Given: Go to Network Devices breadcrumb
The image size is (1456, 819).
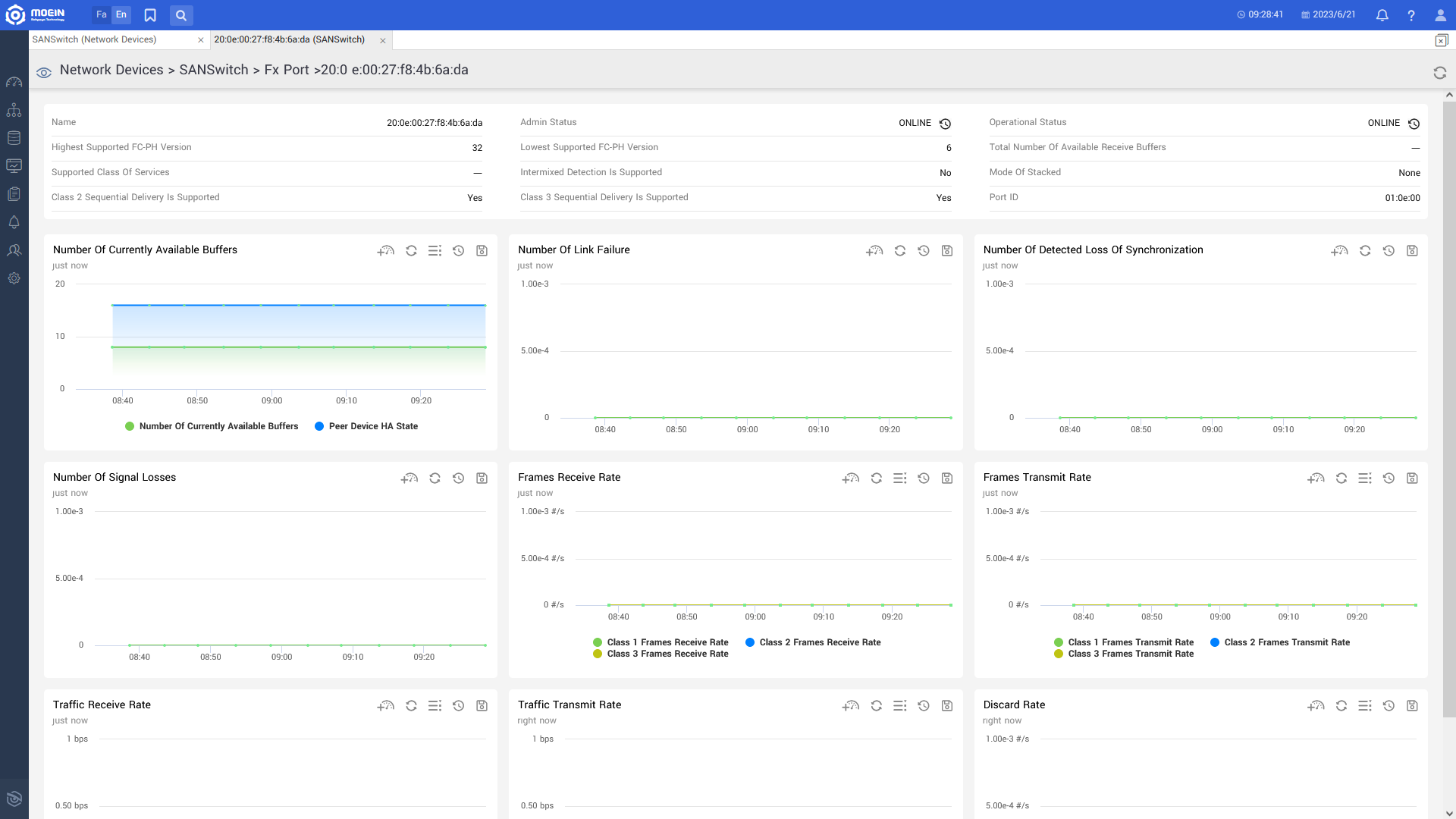Looking at the screenshot, I should [x=111, y=70].
